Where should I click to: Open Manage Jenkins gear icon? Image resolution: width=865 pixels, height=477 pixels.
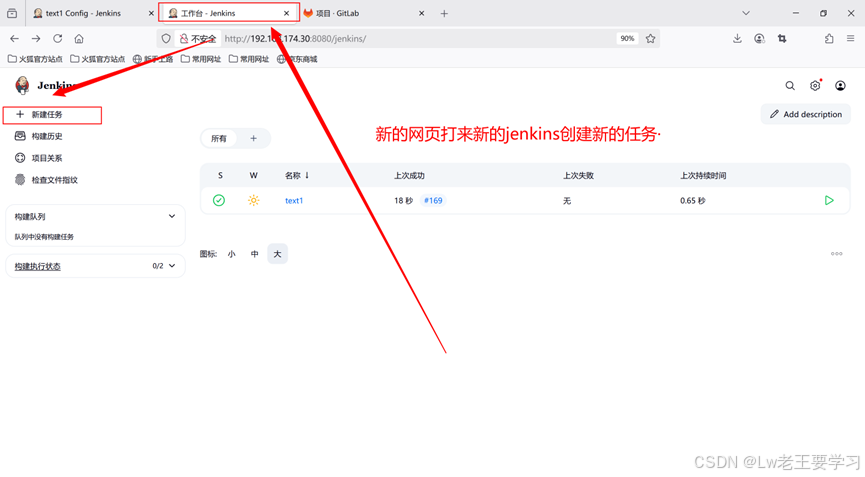click(x=815, y=85)
